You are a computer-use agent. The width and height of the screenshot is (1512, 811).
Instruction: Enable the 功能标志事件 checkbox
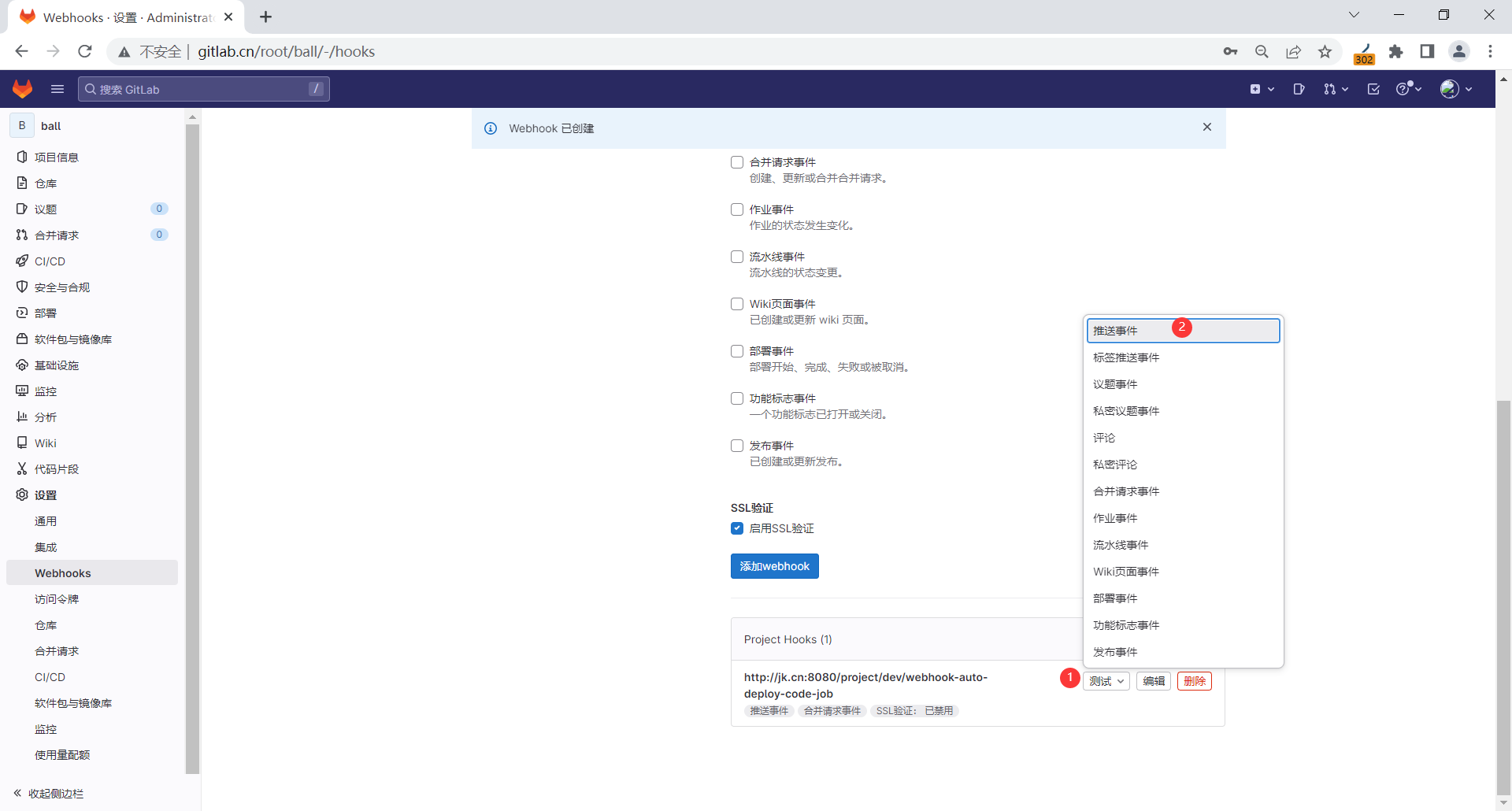(737, 398)
